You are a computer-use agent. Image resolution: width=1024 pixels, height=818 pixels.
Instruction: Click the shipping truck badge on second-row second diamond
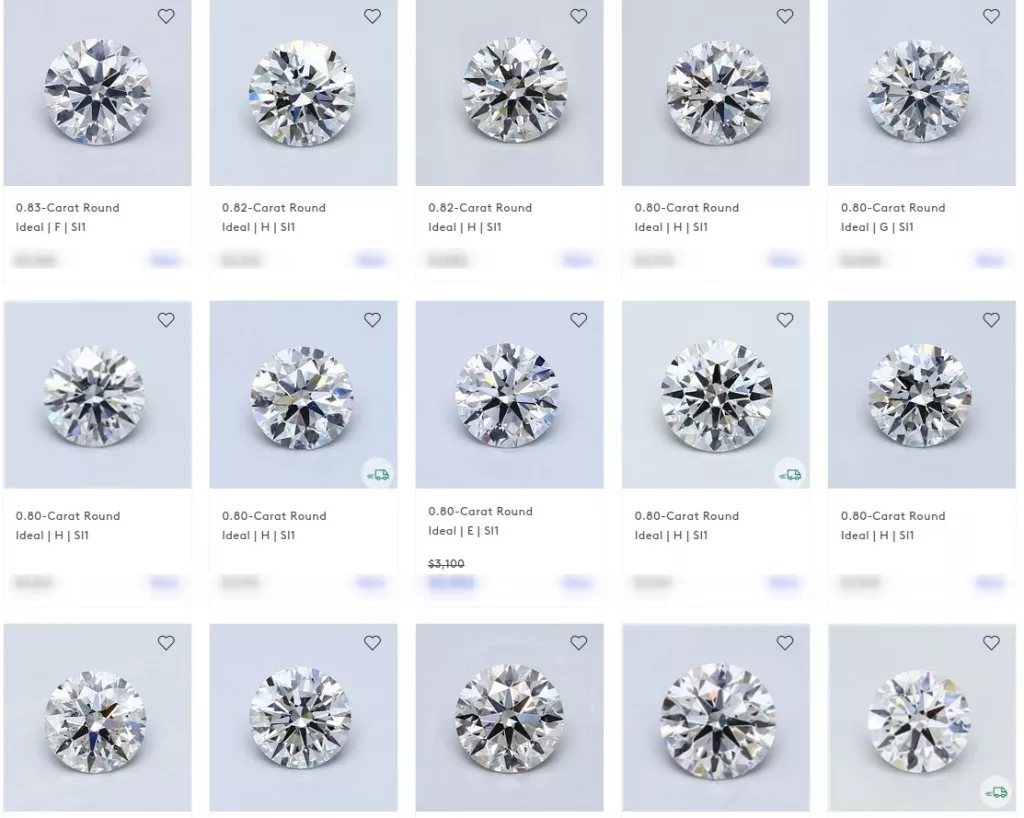pos(377,475)
